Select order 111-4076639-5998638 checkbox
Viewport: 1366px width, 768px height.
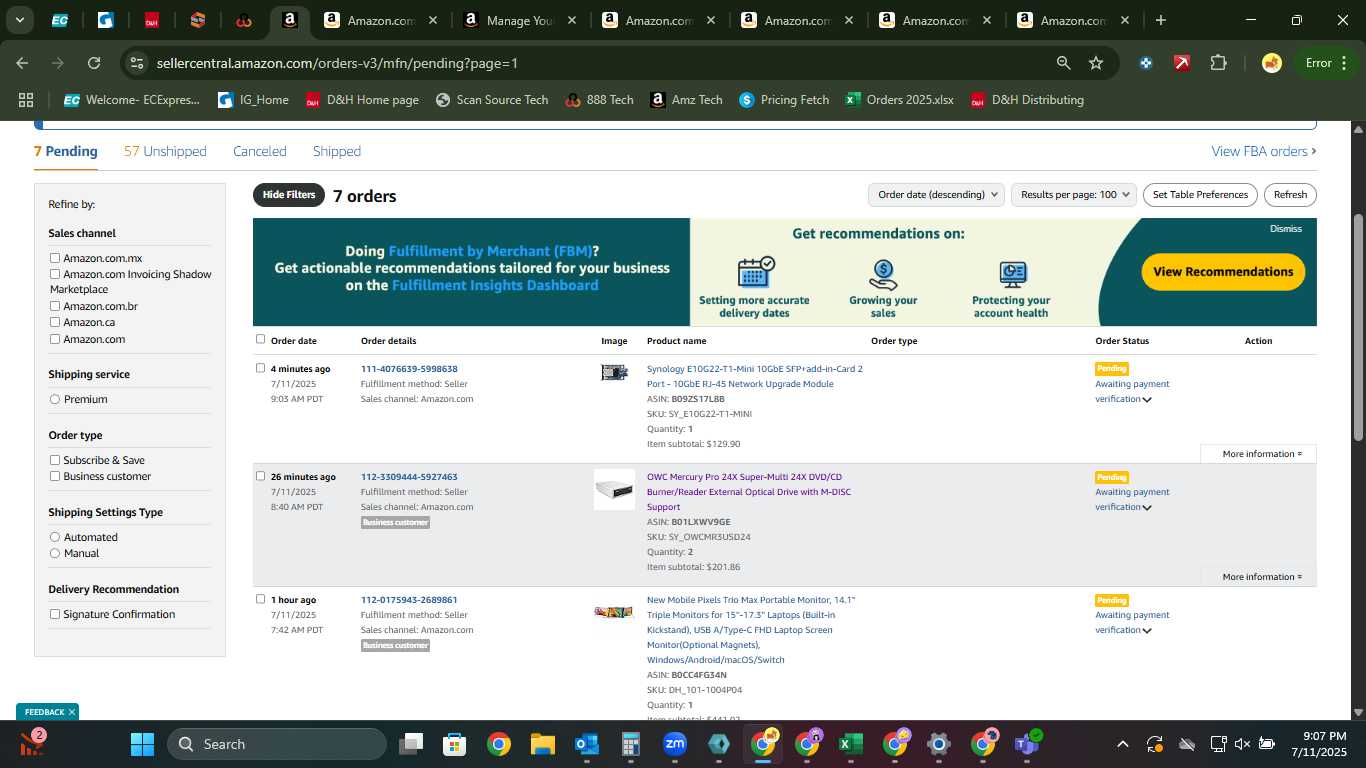click(261, 368)
